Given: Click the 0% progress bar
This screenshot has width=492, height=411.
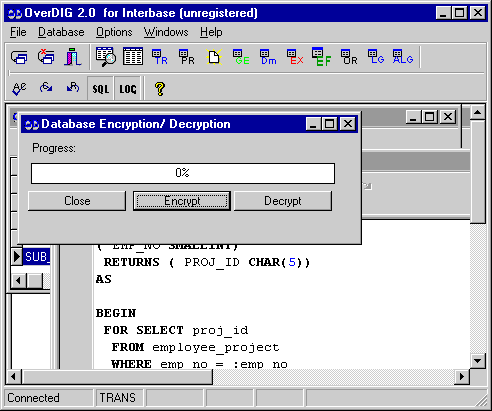Looking at the screenshot, I should [x=183, y=173].
